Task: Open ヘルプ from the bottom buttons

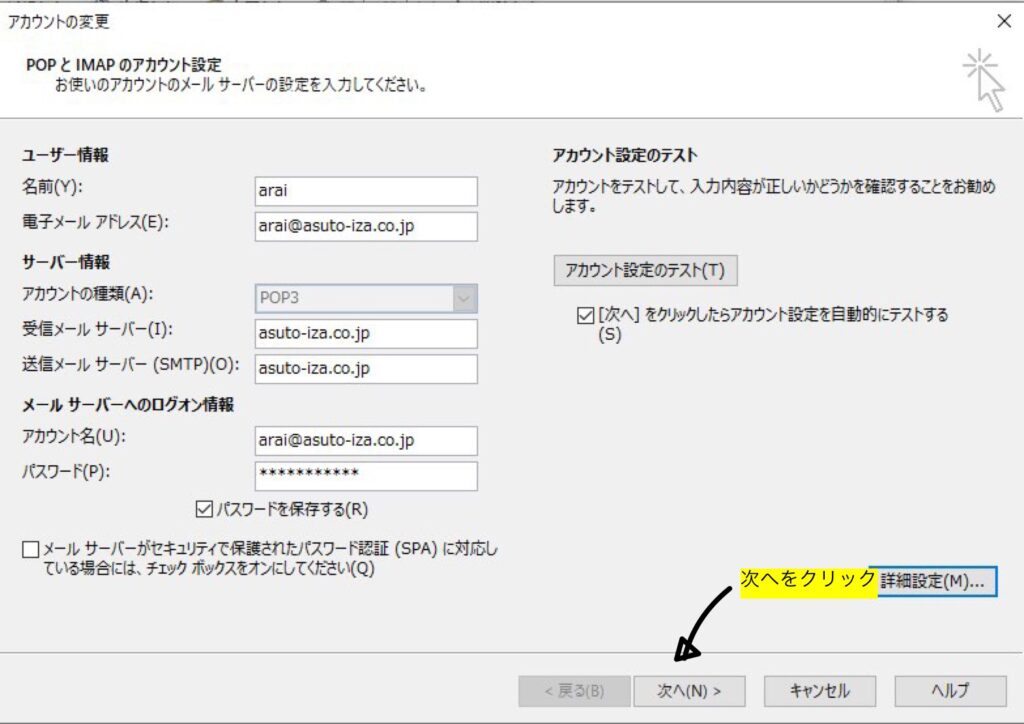Action: coord(949,690)
